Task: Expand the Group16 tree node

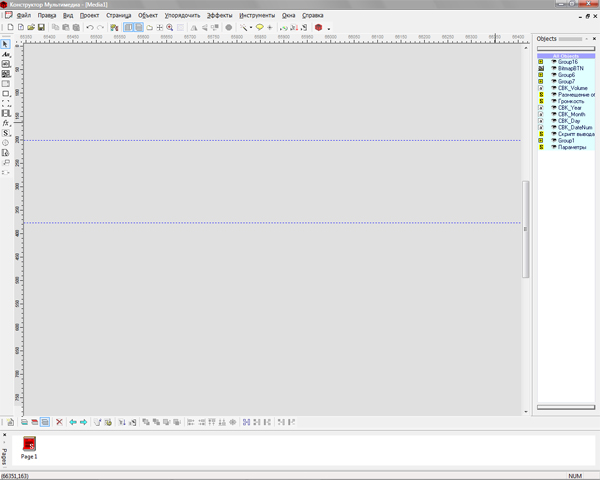Action: tap(541, 62)
